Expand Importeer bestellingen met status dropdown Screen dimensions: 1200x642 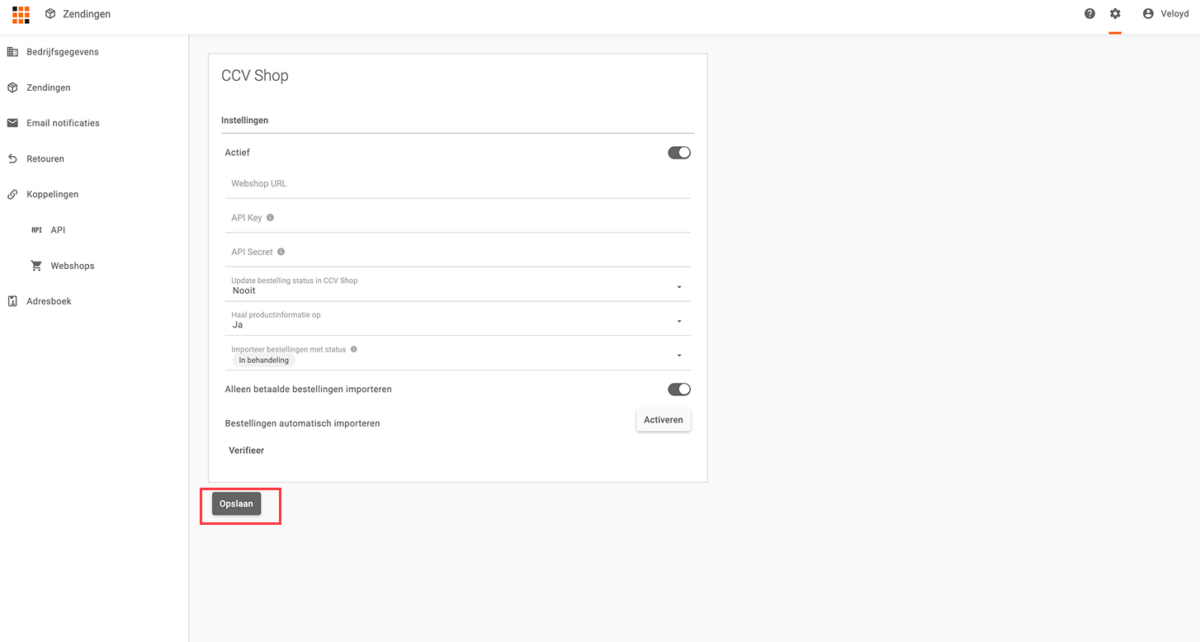click(679, 355)
